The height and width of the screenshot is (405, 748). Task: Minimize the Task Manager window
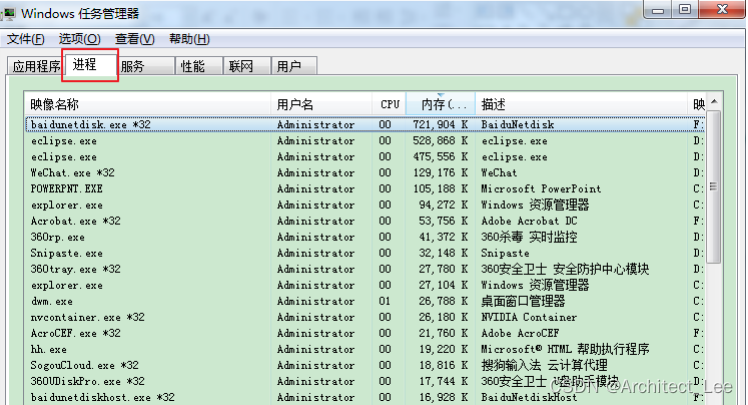coord(658,9)
